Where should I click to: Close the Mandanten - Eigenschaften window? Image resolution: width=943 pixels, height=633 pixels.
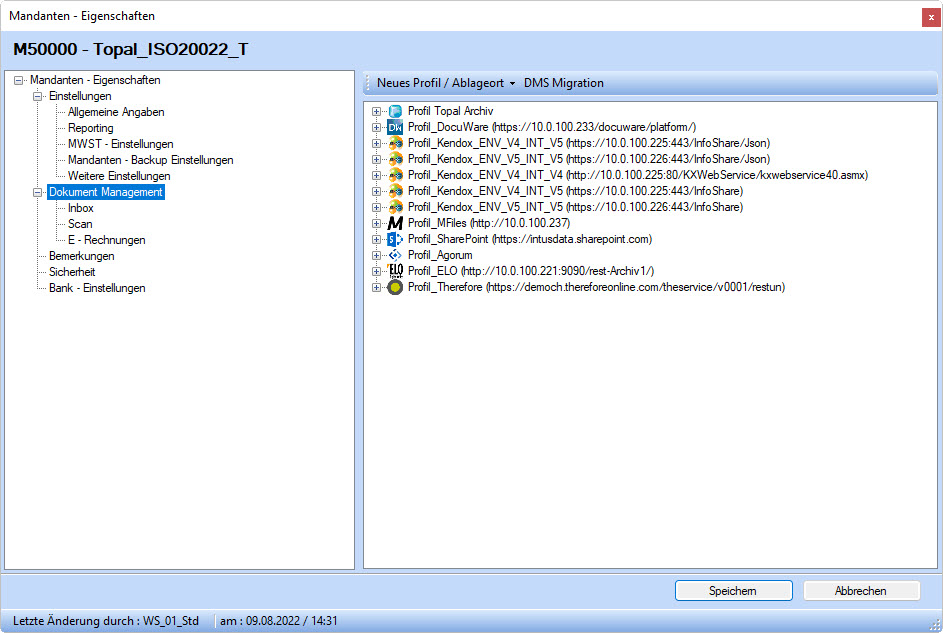tap(931, 17)
